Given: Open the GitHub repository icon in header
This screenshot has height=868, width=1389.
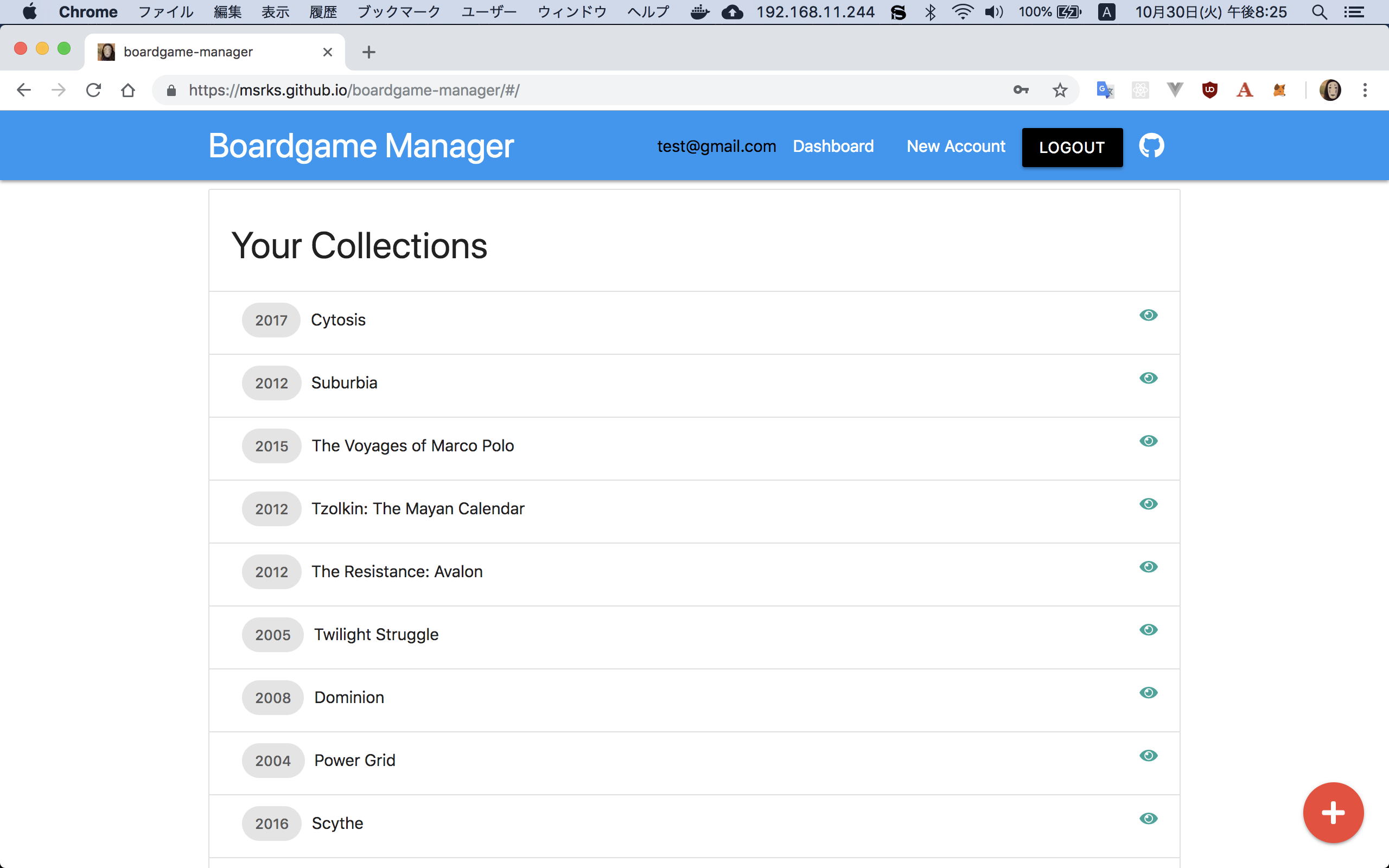Looking at the screenshot, I should pyautogui.click(x=1151, y=146).
